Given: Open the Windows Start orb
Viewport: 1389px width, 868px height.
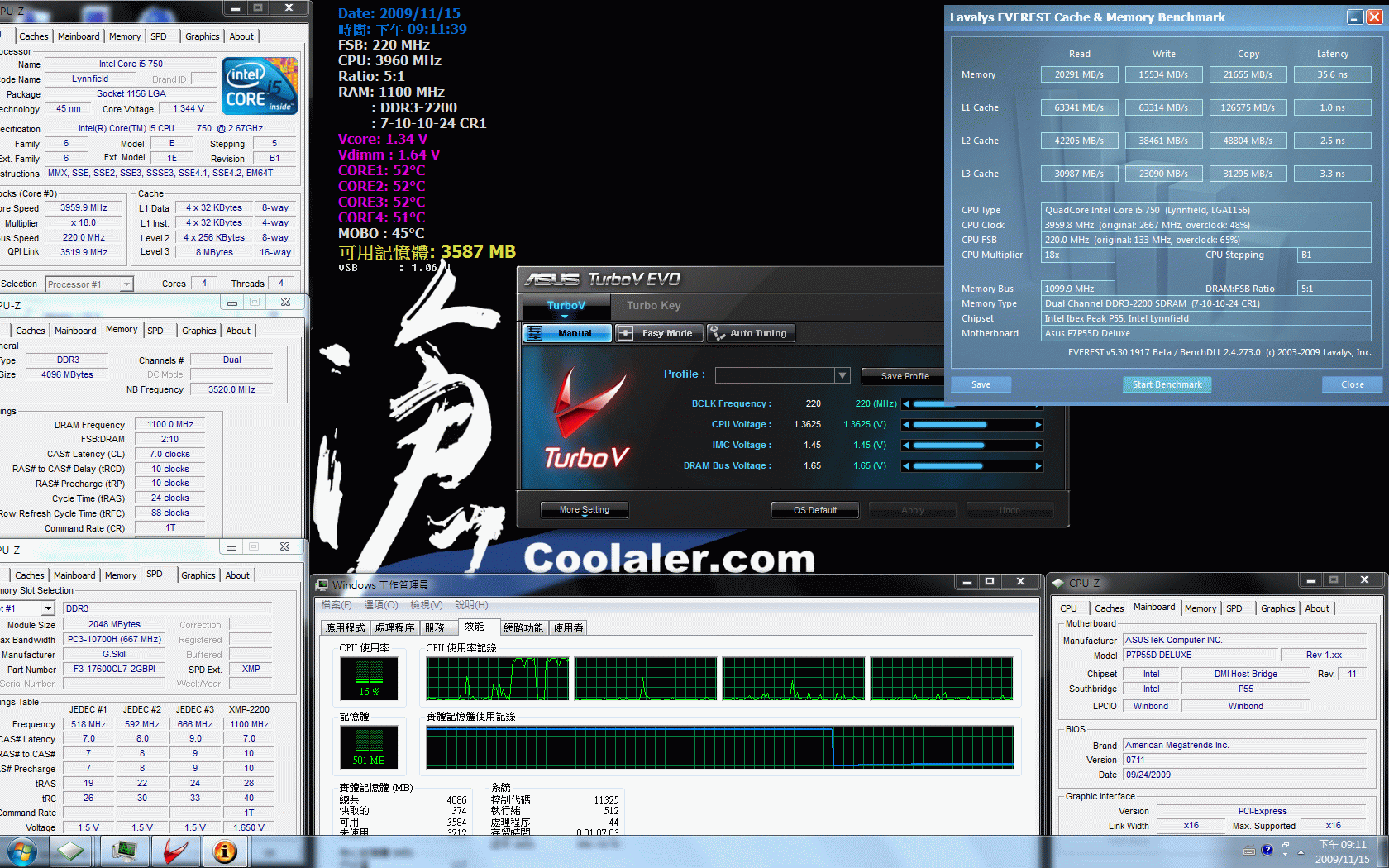Looking at the screenshot, I should 21,851.
